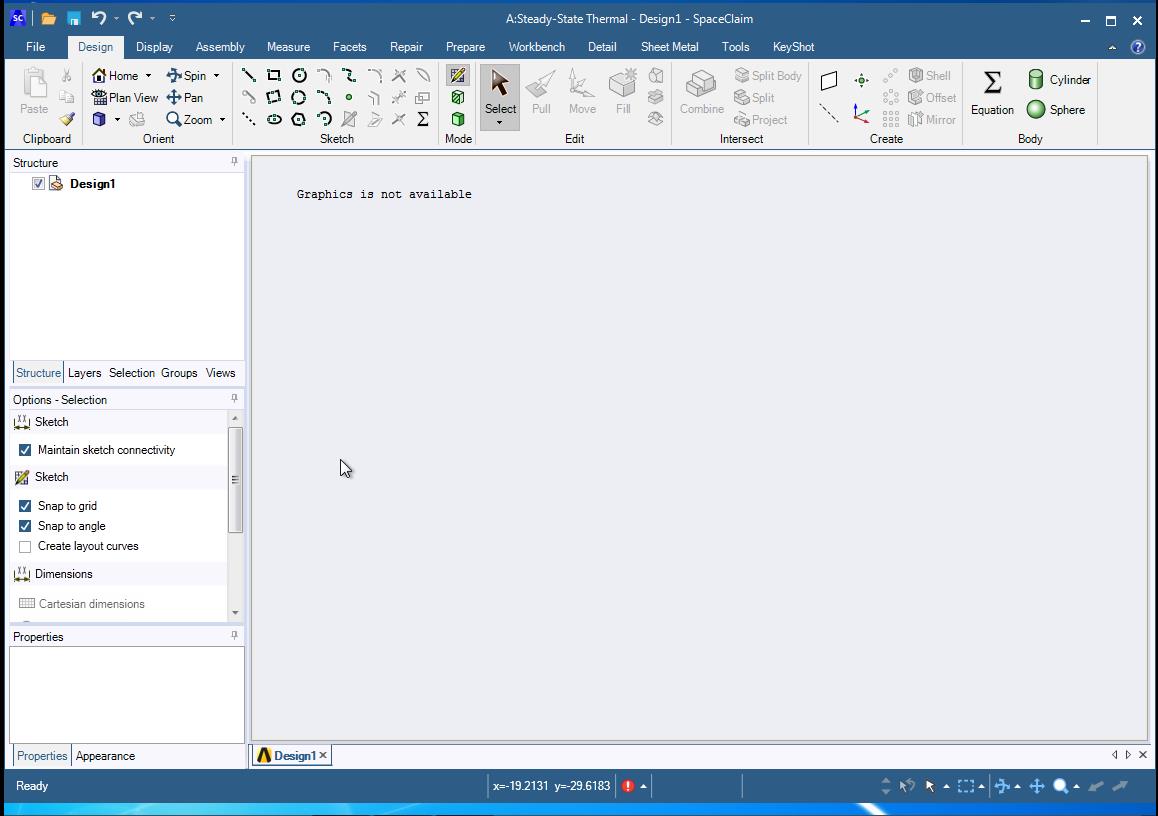Open the Layers panel tab

pyautogui.click(x=84, y=373)
